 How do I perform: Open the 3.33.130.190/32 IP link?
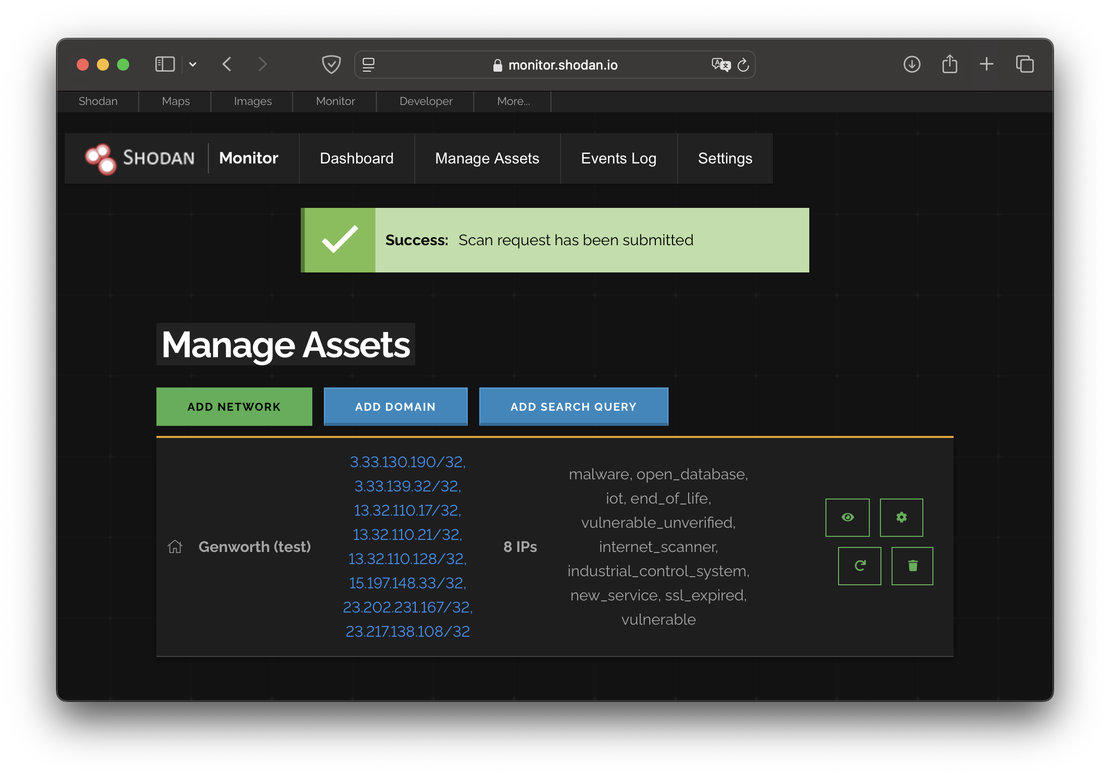point(407,461)
